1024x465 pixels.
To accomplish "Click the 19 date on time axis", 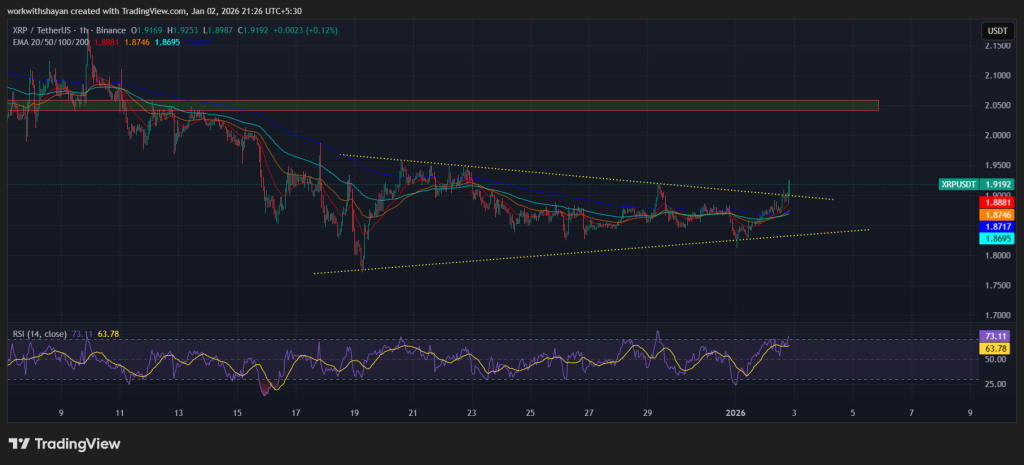I will 355,411.
